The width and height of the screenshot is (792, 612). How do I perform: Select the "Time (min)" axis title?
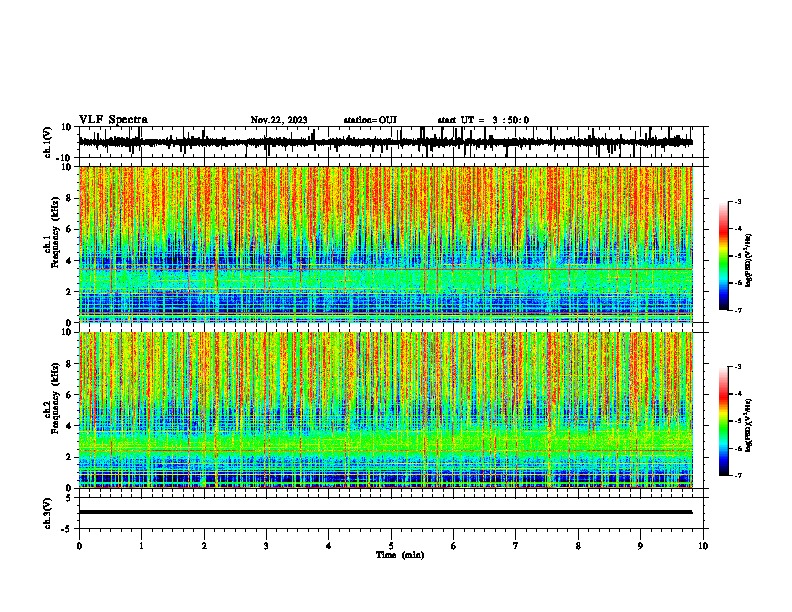(400, 555)
